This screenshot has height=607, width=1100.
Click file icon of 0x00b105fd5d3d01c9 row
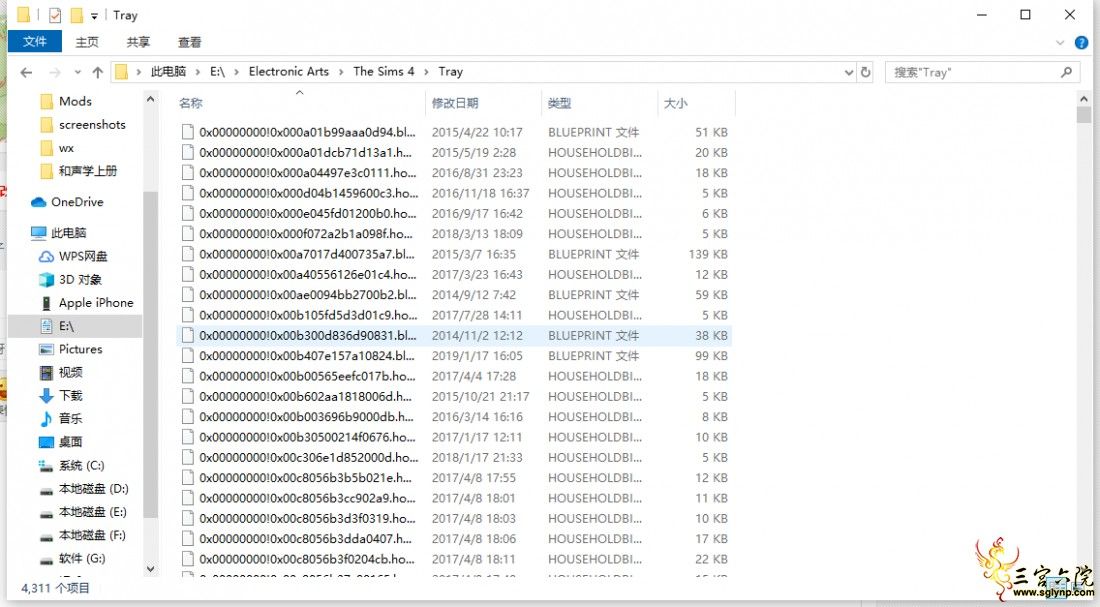187,315
